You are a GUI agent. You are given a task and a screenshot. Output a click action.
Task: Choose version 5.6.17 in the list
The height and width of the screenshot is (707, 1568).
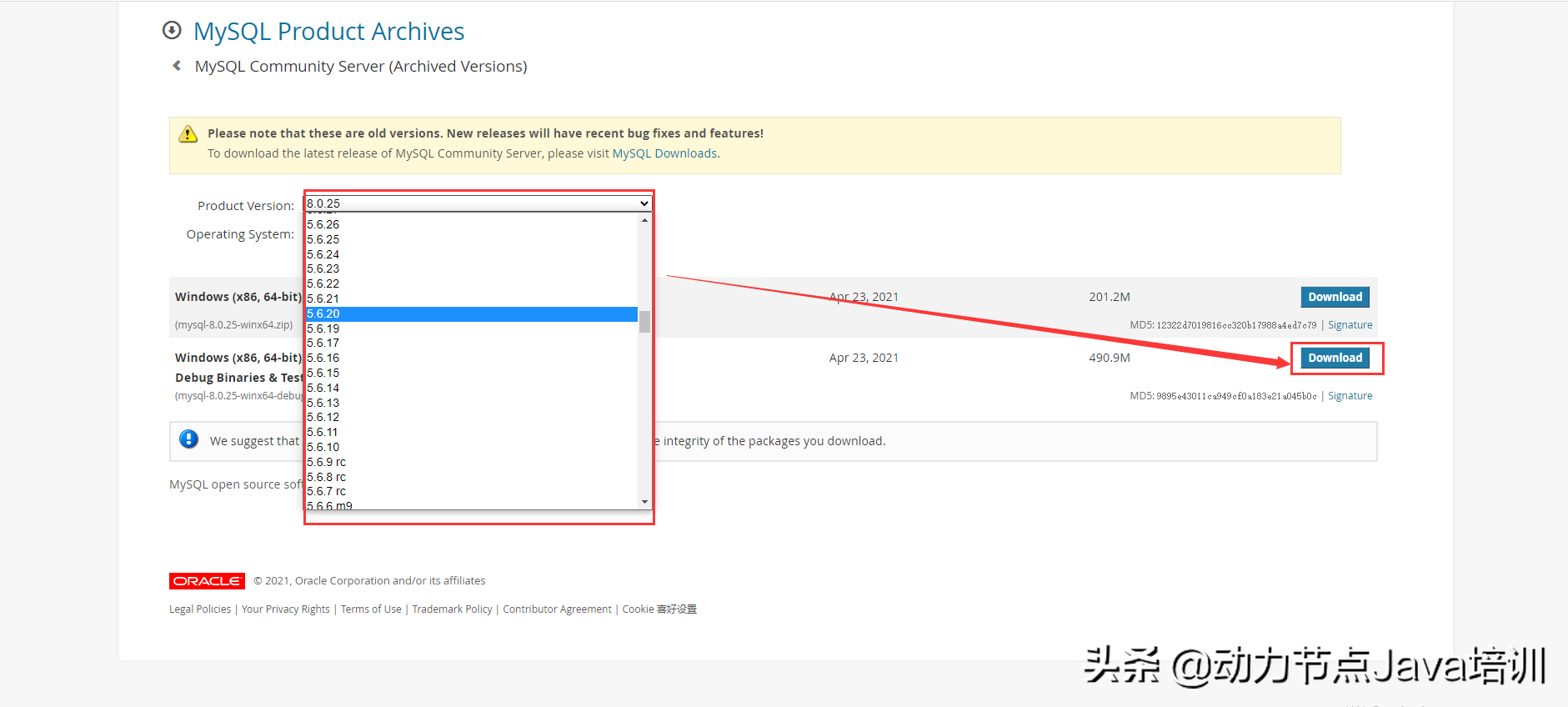(471, 343)
